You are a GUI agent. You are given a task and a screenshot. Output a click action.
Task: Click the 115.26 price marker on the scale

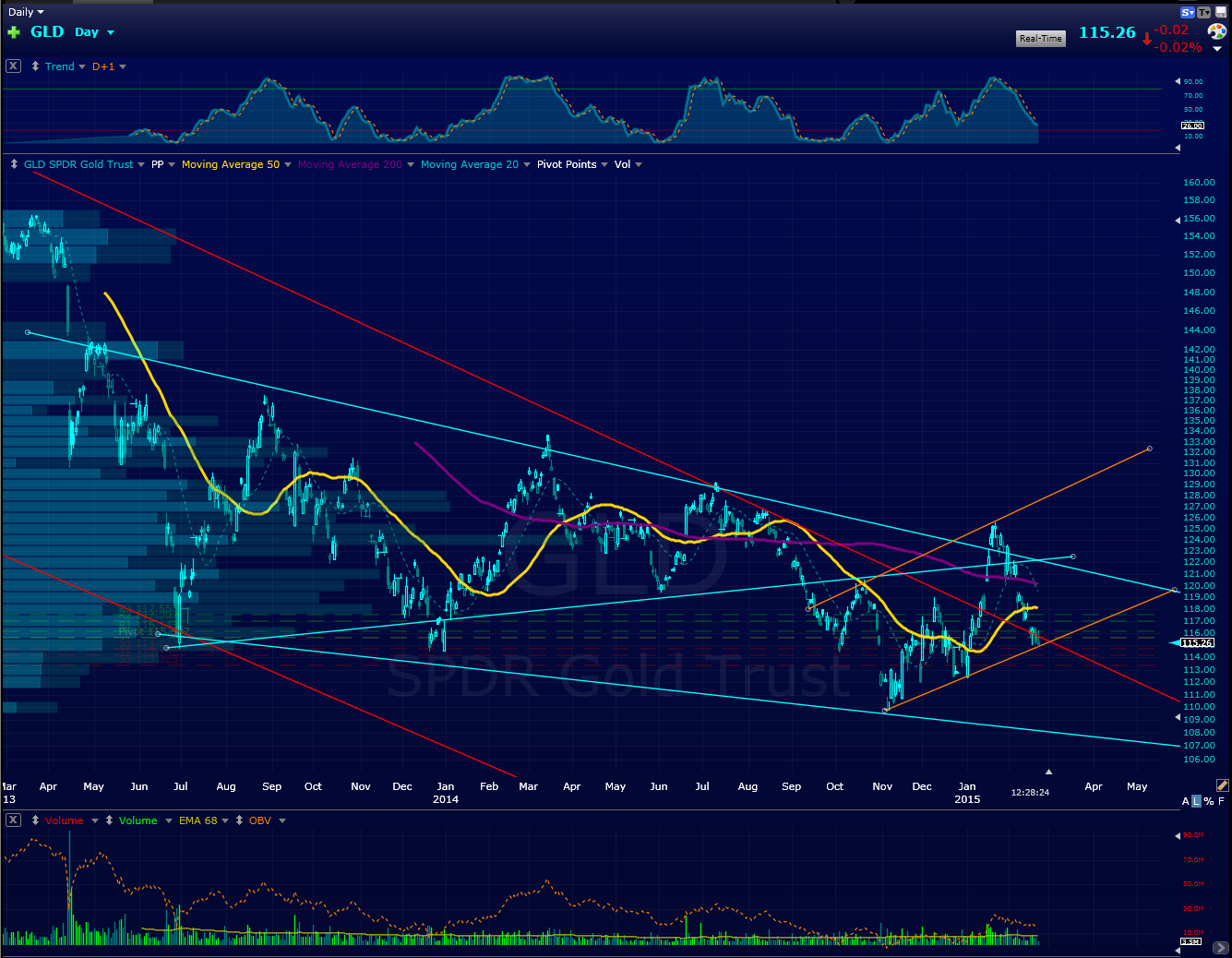(1197, 642)
